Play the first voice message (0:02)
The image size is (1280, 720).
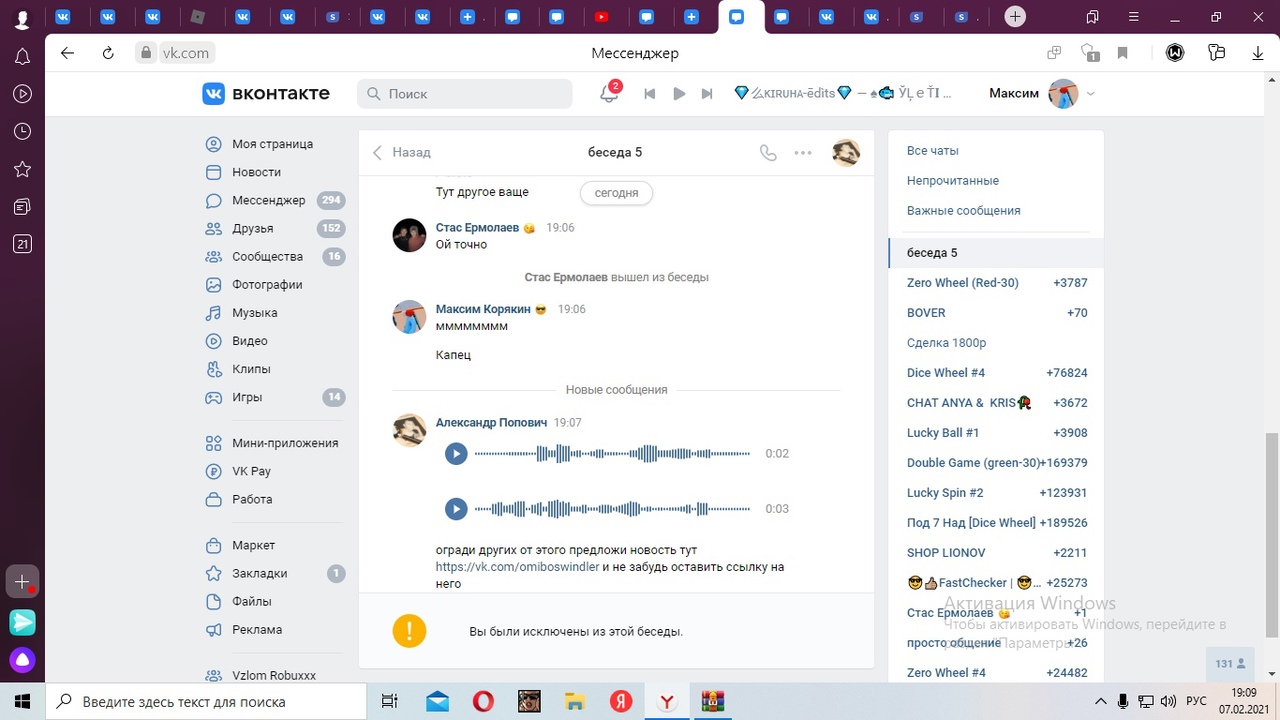click(x=456, y=454)
